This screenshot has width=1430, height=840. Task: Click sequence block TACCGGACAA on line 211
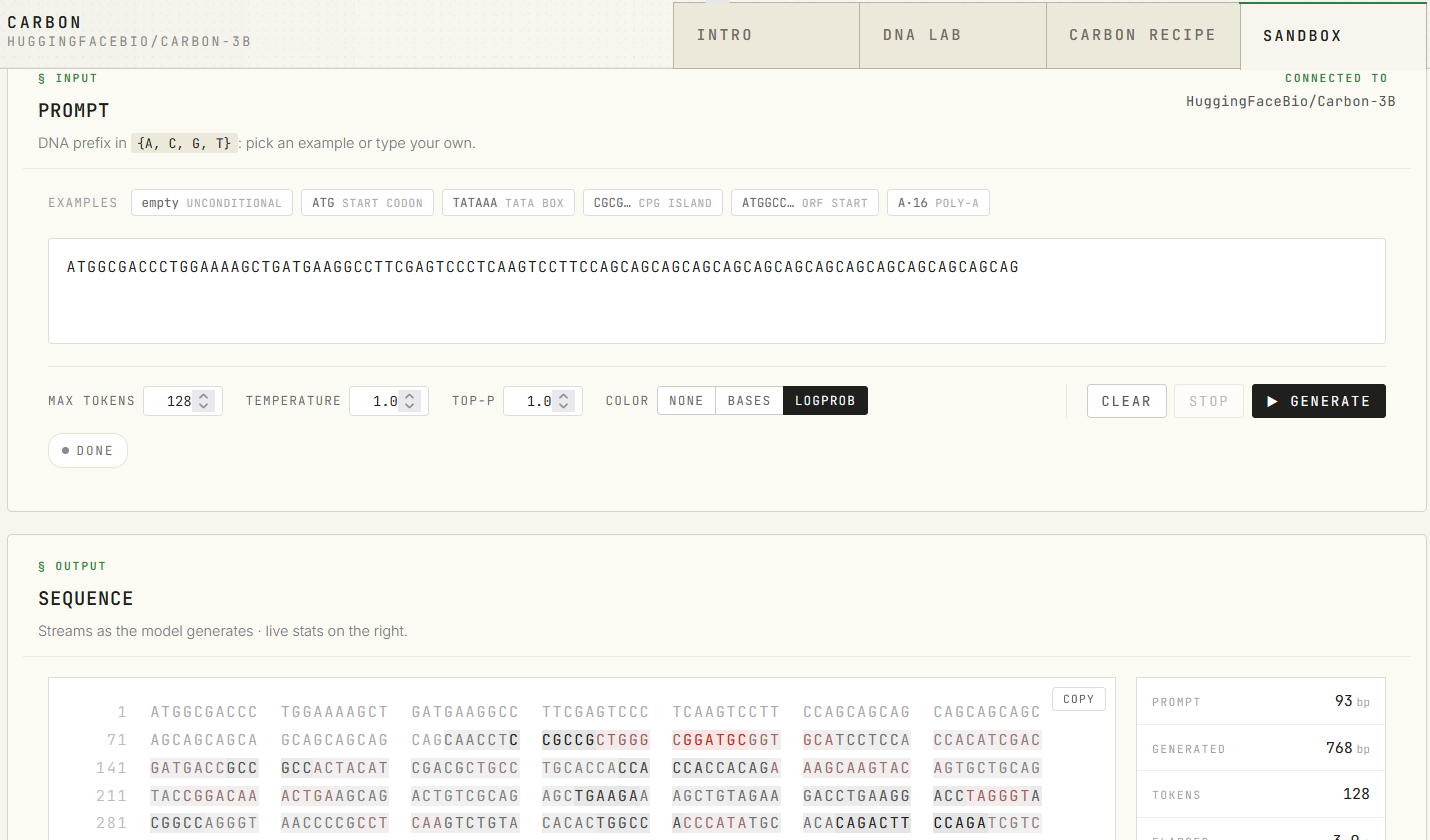pyautogui.click(x=204, y=796)
